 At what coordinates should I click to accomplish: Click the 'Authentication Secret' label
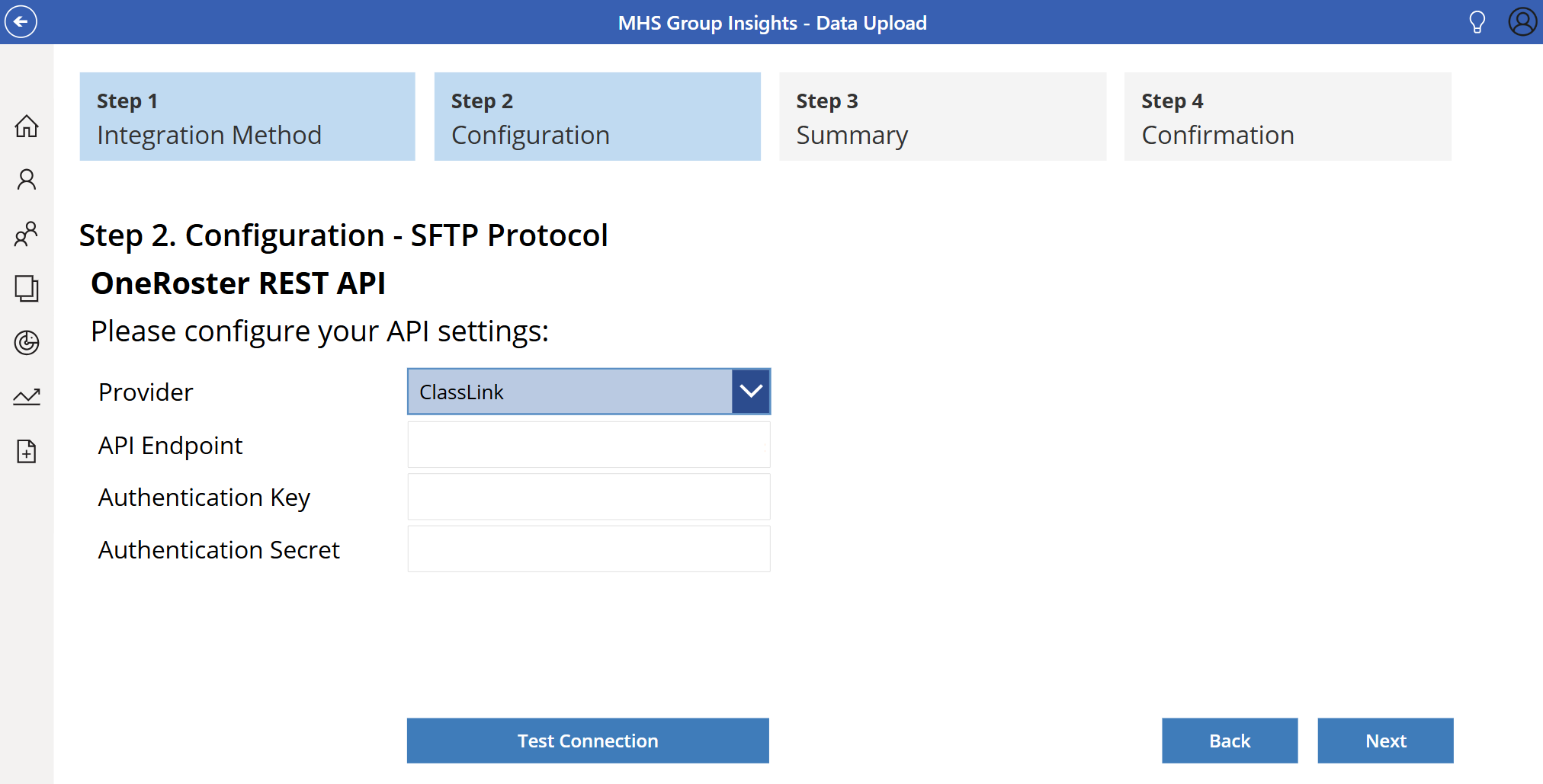coord(219,550)
